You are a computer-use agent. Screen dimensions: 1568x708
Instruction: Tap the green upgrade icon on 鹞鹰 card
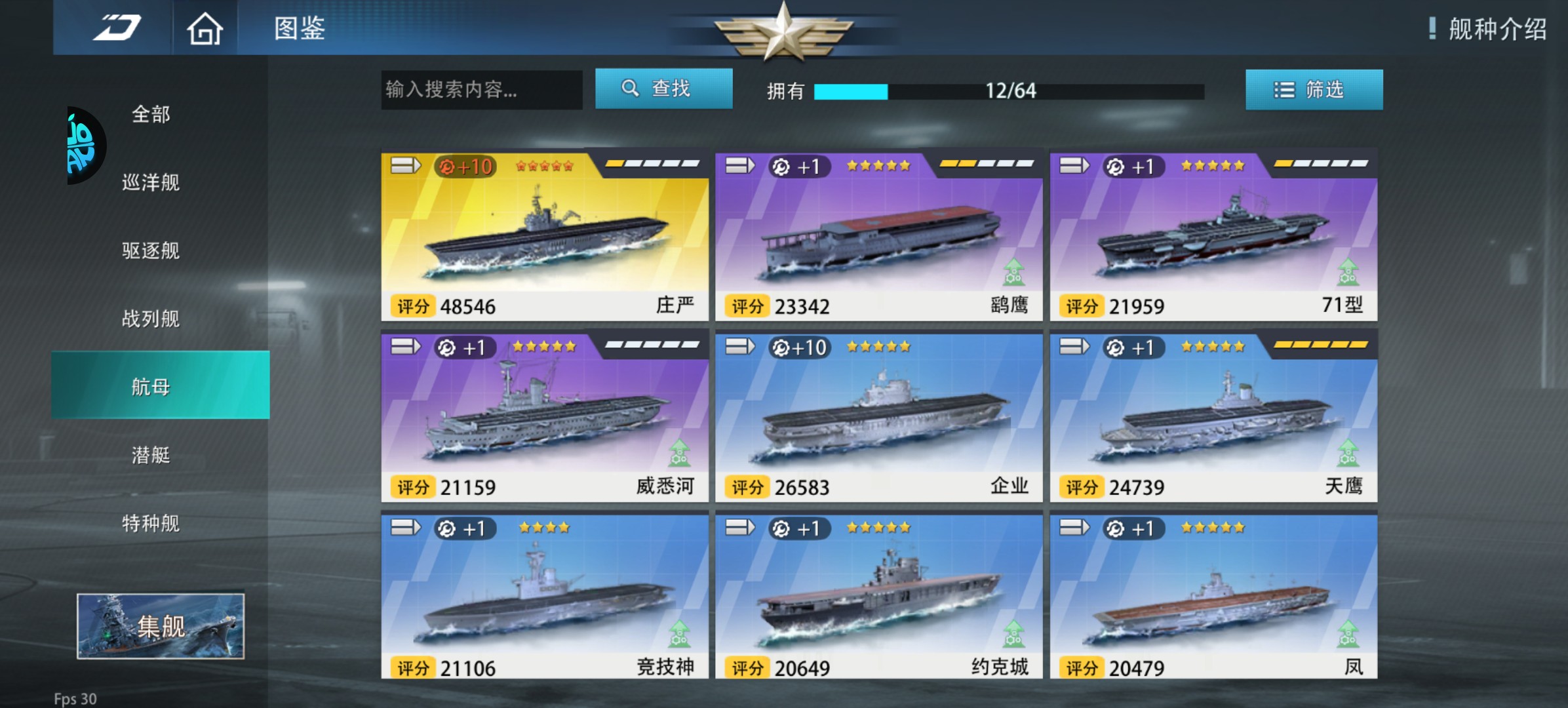1013,272
